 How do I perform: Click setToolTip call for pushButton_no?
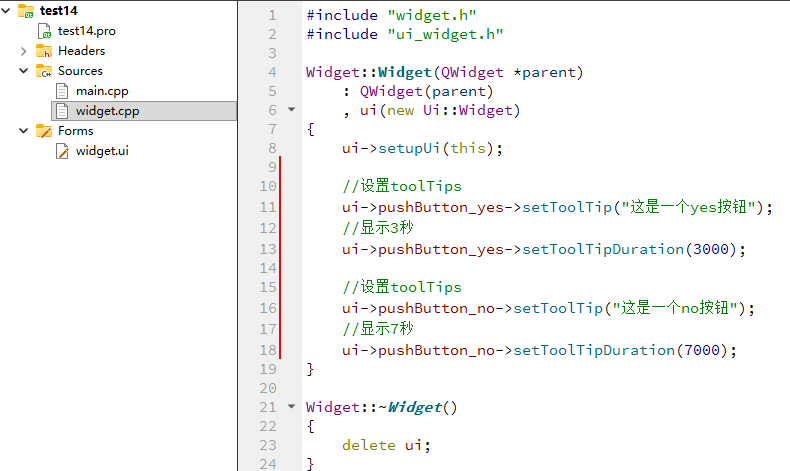(x=558, y=308)
